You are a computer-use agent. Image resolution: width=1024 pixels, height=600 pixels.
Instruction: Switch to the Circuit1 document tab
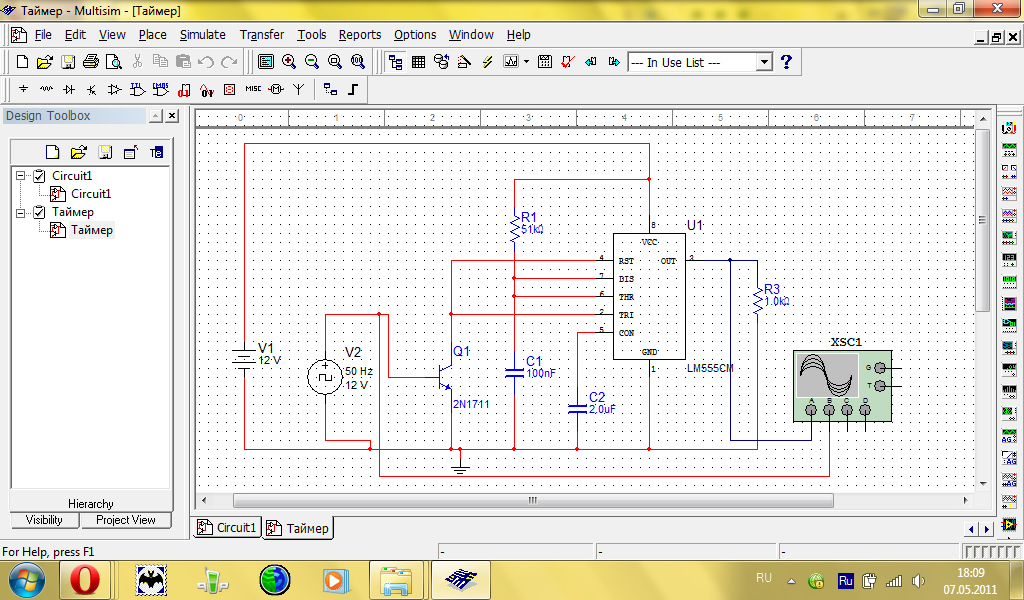point(228,528)
